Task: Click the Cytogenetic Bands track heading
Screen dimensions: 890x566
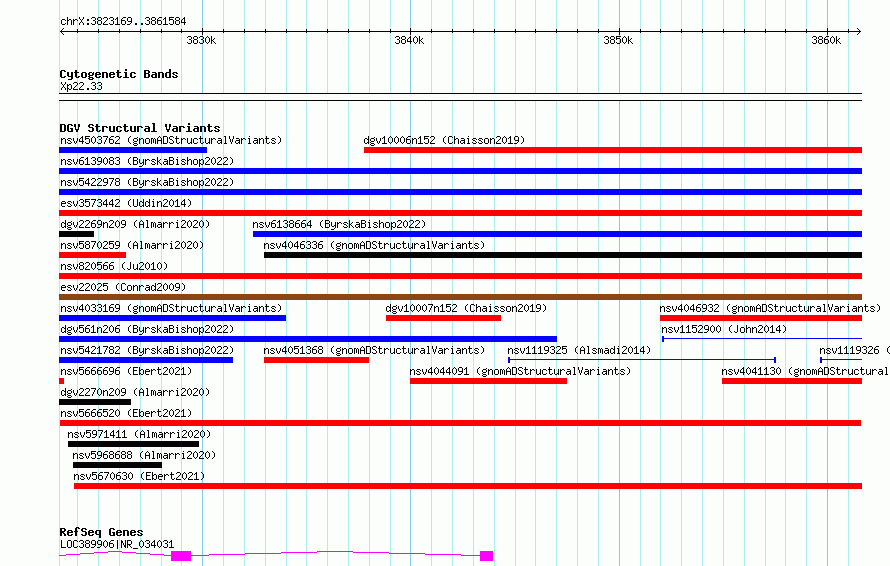Action: (x=119, y=74)
